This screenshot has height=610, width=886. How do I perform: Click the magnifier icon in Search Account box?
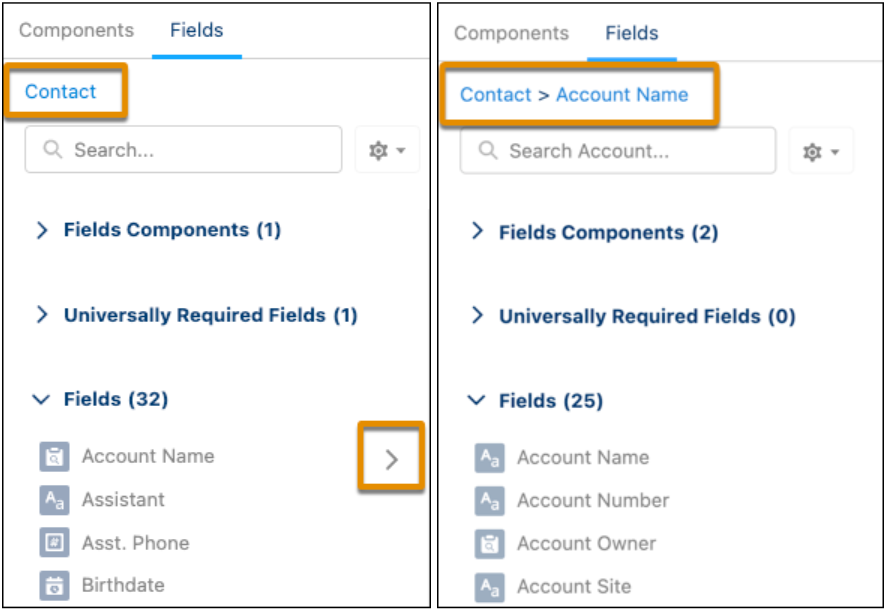tap(488, 150)
